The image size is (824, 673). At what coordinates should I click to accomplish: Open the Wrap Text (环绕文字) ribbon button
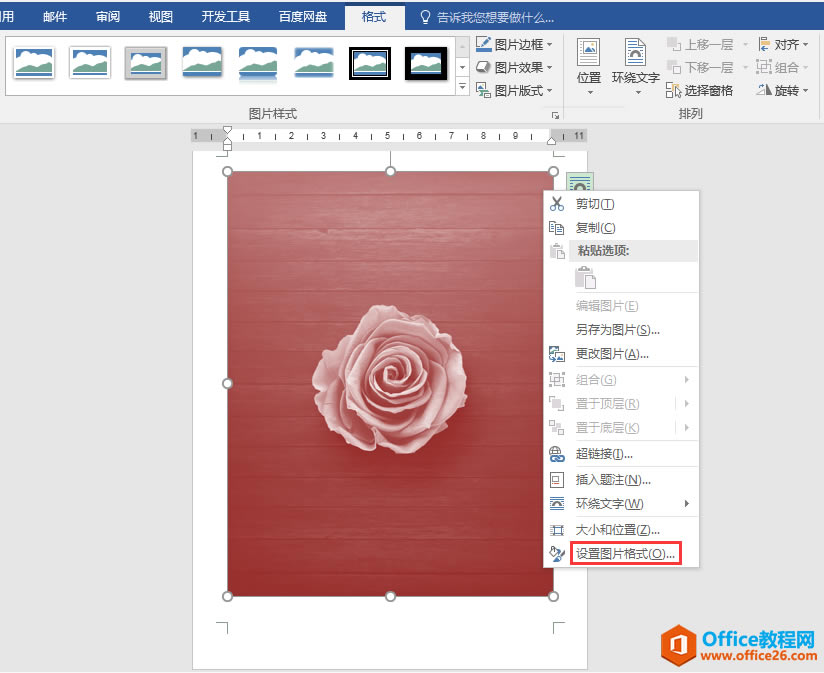tap(635, 66)
